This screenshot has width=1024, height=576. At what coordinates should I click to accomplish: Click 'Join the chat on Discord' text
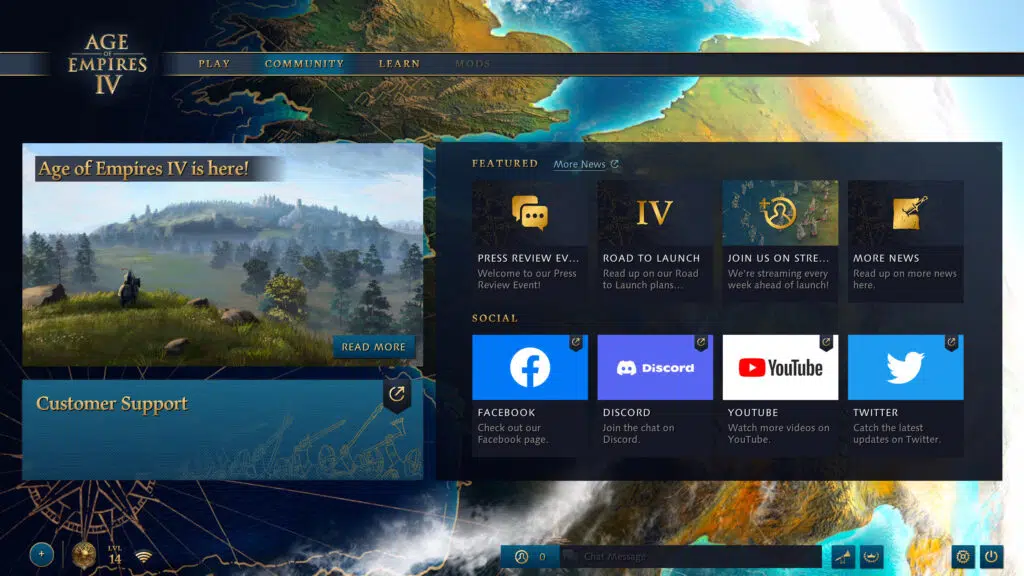click(x=638, y=434)
